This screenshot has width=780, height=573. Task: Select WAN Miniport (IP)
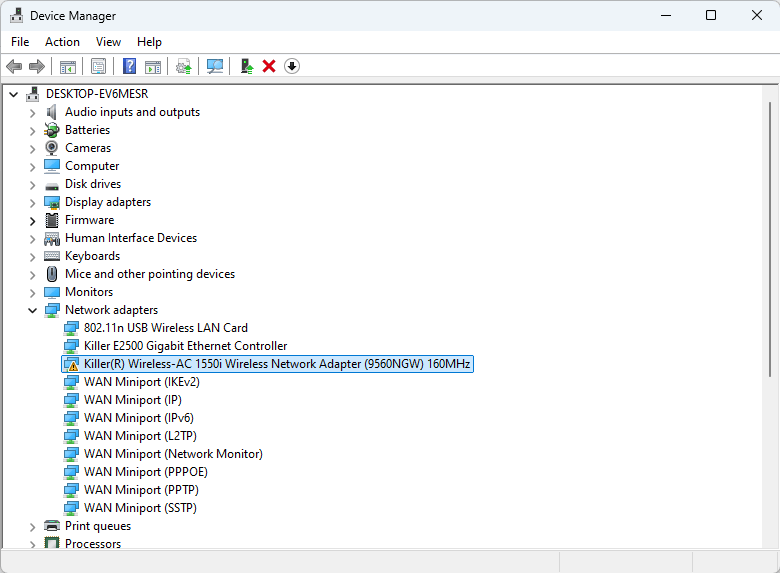pos(133,399)
